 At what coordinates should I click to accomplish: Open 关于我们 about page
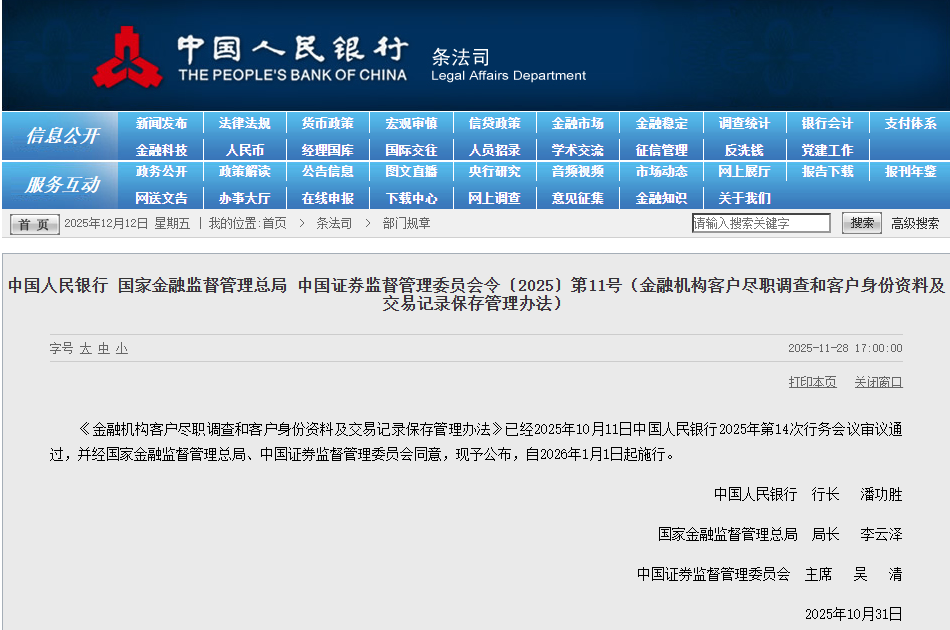tap(744, 198)
